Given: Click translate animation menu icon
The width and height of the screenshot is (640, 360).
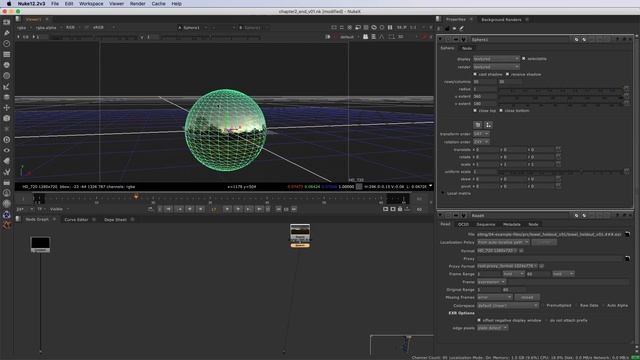Looking at the screenshot, I should click(x=558, y=149).
